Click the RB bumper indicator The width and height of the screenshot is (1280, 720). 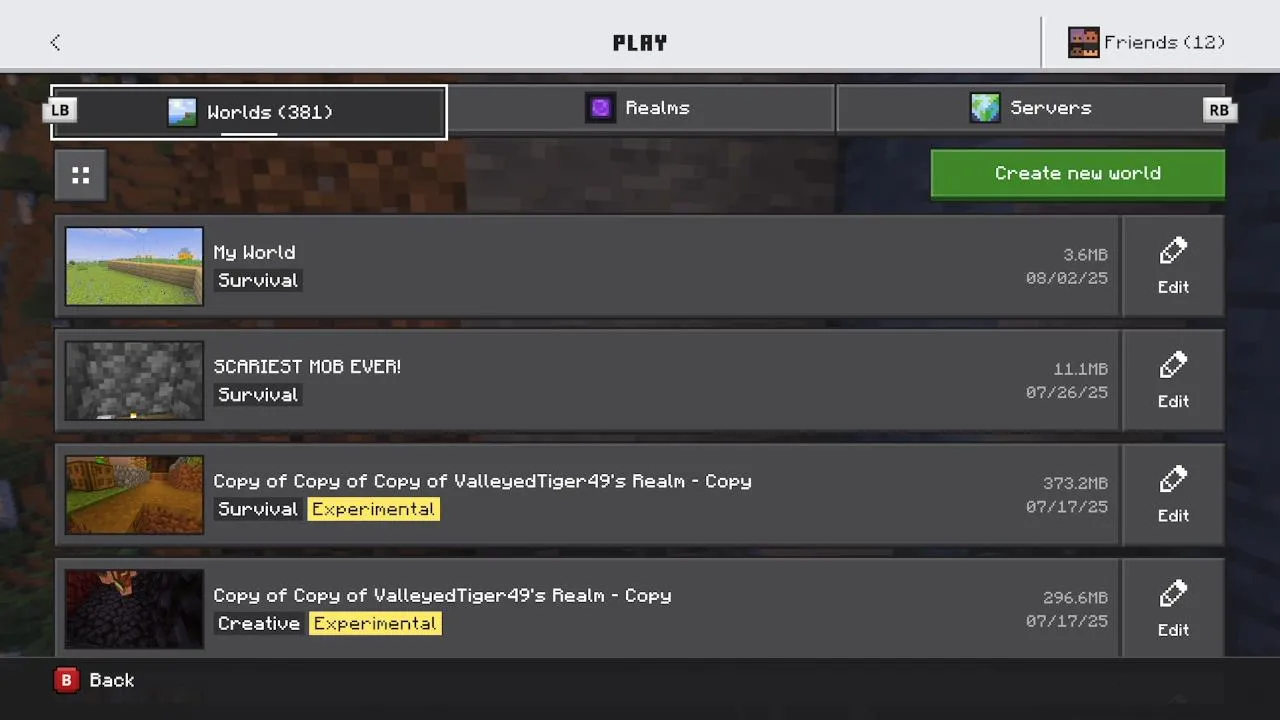point(1219,110)
